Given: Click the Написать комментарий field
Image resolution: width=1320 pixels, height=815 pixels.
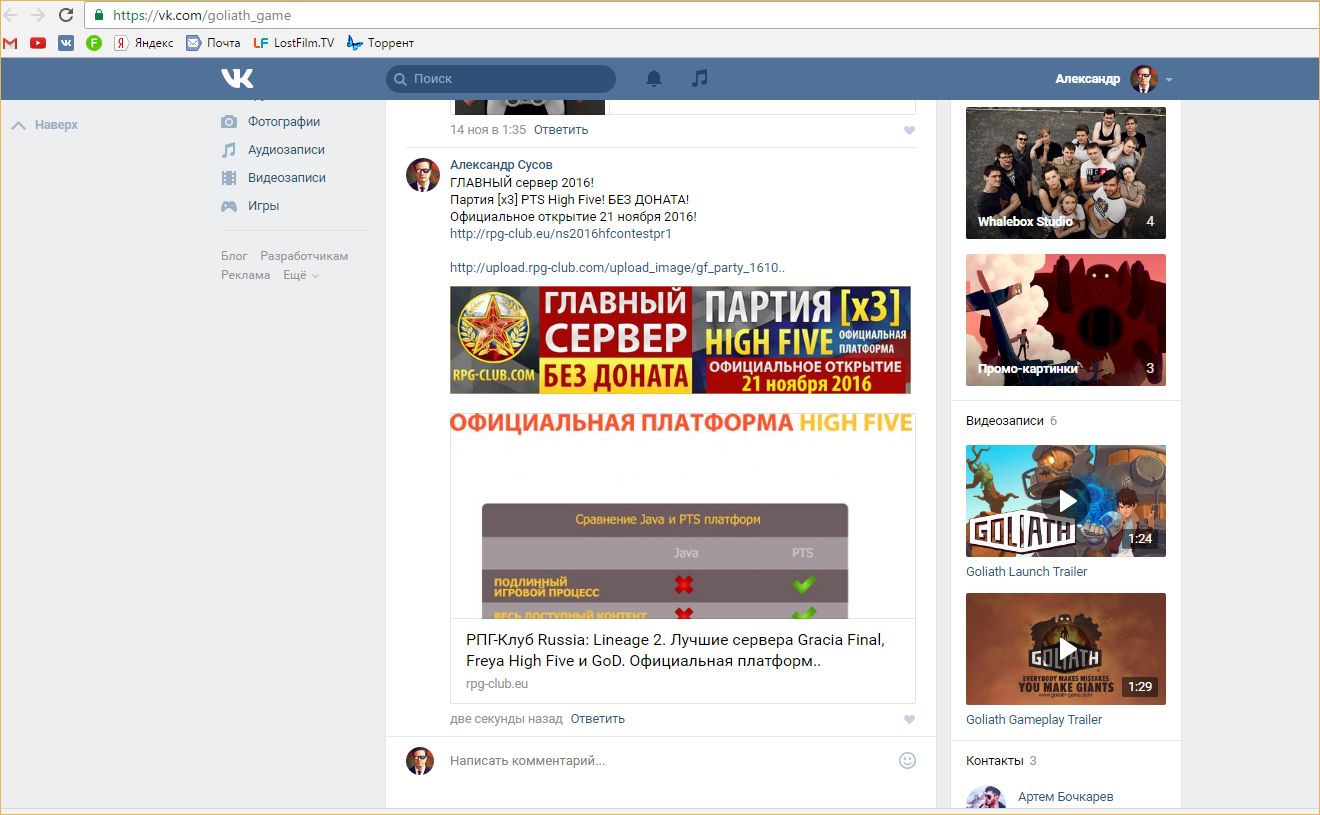Looking at the screenshot, I should [x=668, y=761].
